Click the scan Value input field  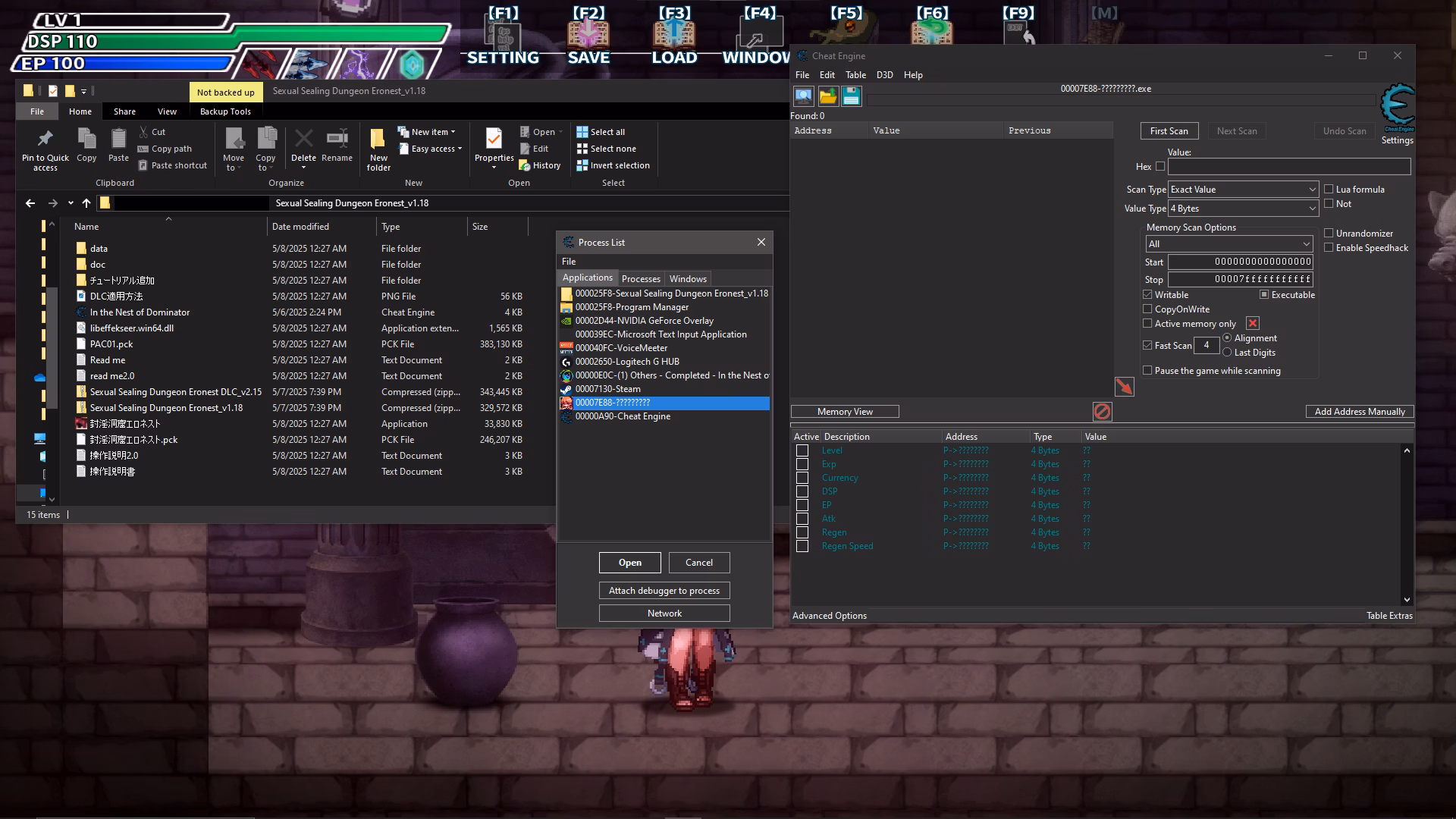1289,167
